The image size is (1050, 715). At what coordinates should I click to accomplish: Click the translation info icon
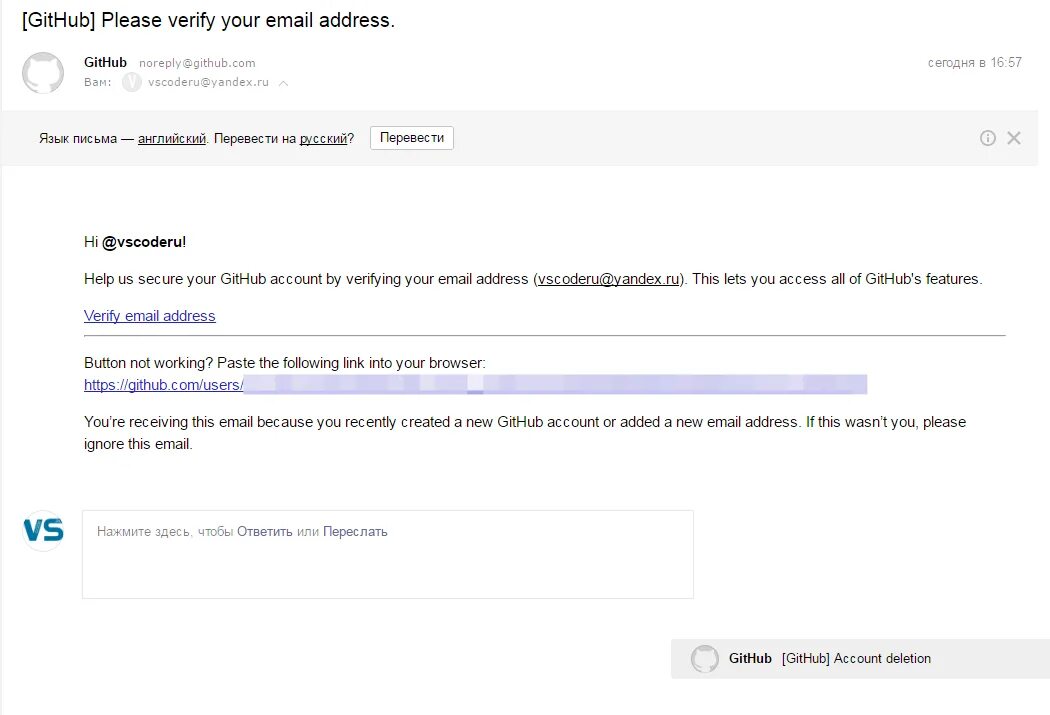pos(988,138)
